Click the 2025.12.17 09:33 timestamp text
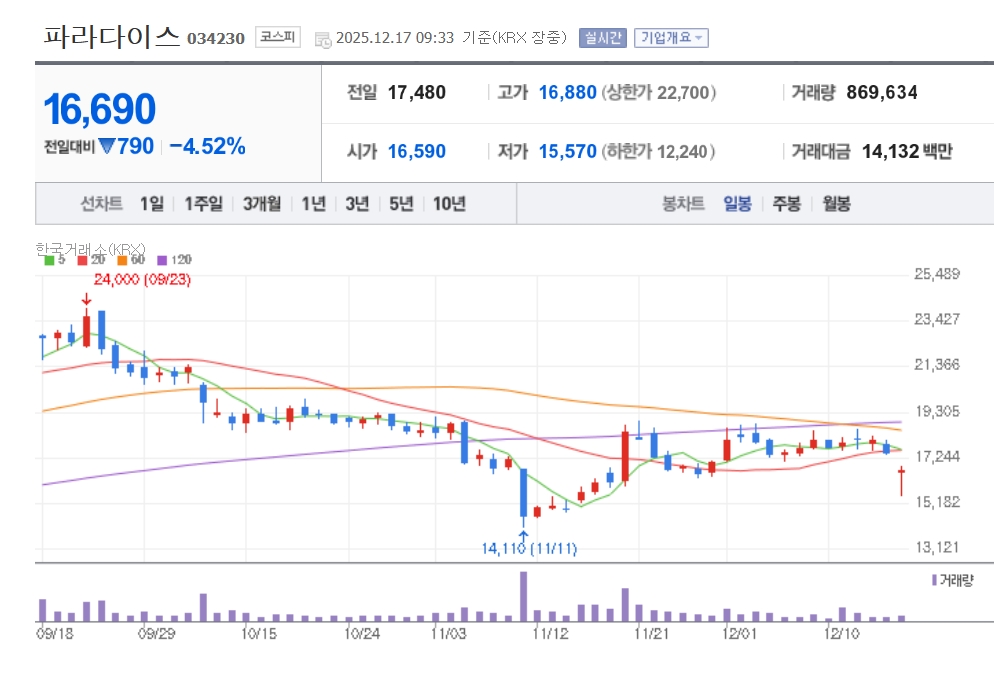This screenshot has width=994, height=681. [395, 38]
